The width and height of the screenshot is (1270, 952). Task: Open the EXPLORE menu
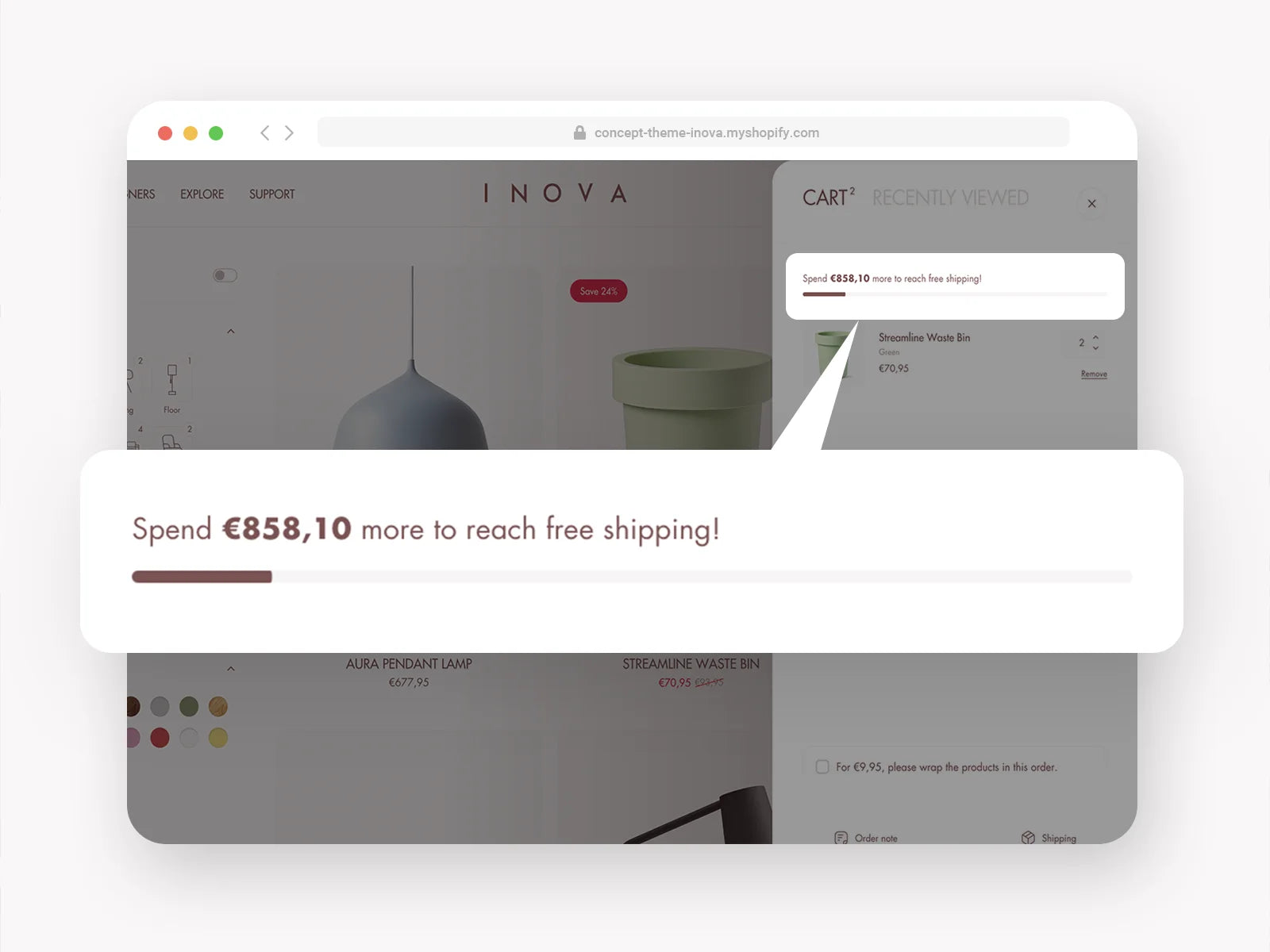pyautogui.click(x=202, y=194)
